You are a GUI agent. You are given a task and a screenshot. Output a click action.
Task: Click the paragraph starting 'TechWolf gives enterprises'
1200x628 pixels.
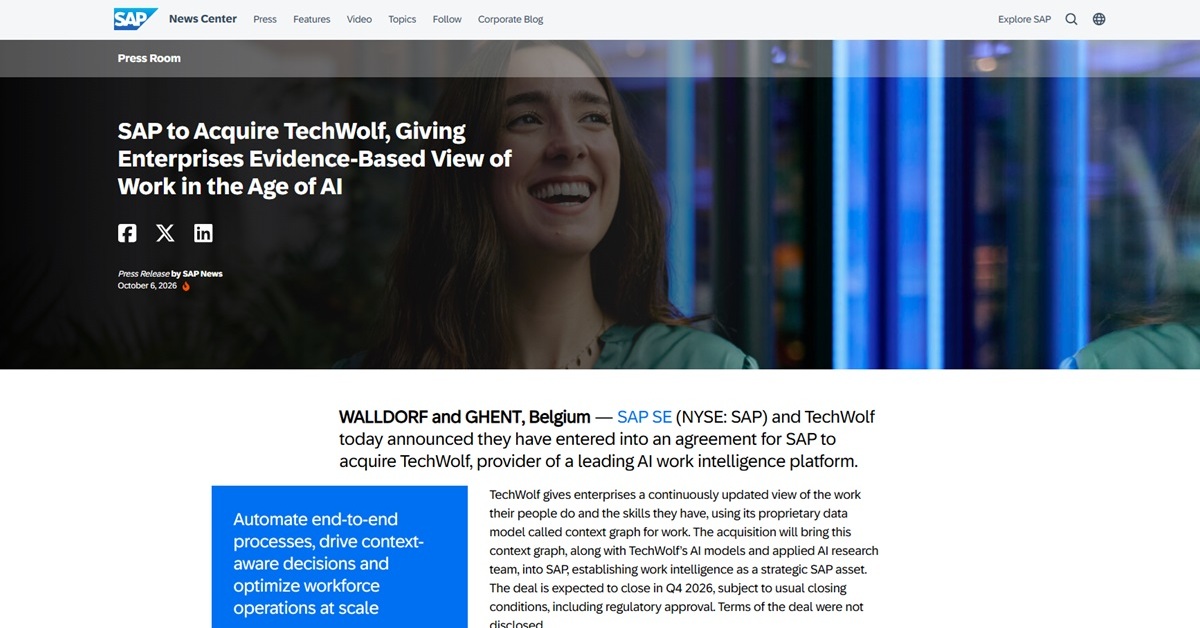click(x=684, y=560)
